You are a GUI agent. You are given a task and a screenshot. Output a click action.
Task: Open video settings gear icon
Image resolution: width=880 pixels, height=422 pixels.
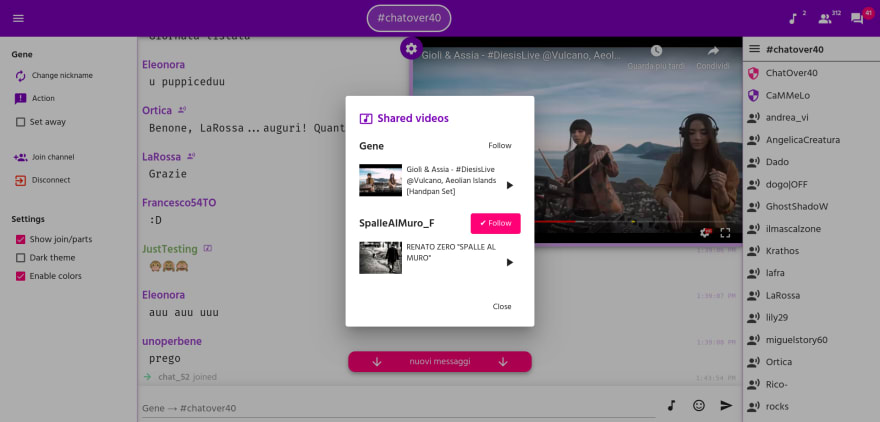coord(411,48)
